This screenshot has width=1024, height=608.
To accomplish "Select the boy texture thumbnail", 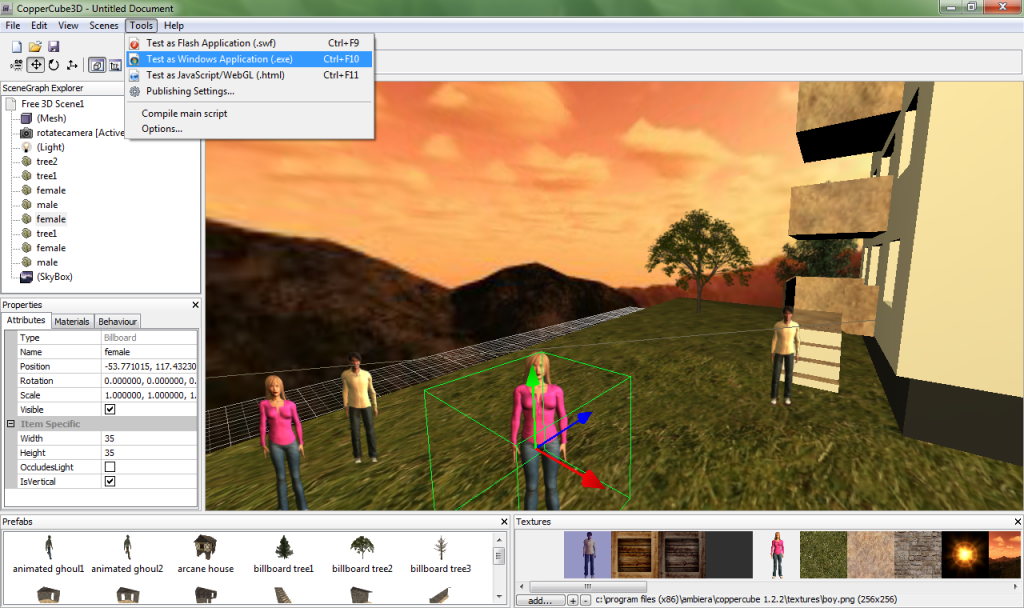I will pyautogui.click(x=588, y=554).
